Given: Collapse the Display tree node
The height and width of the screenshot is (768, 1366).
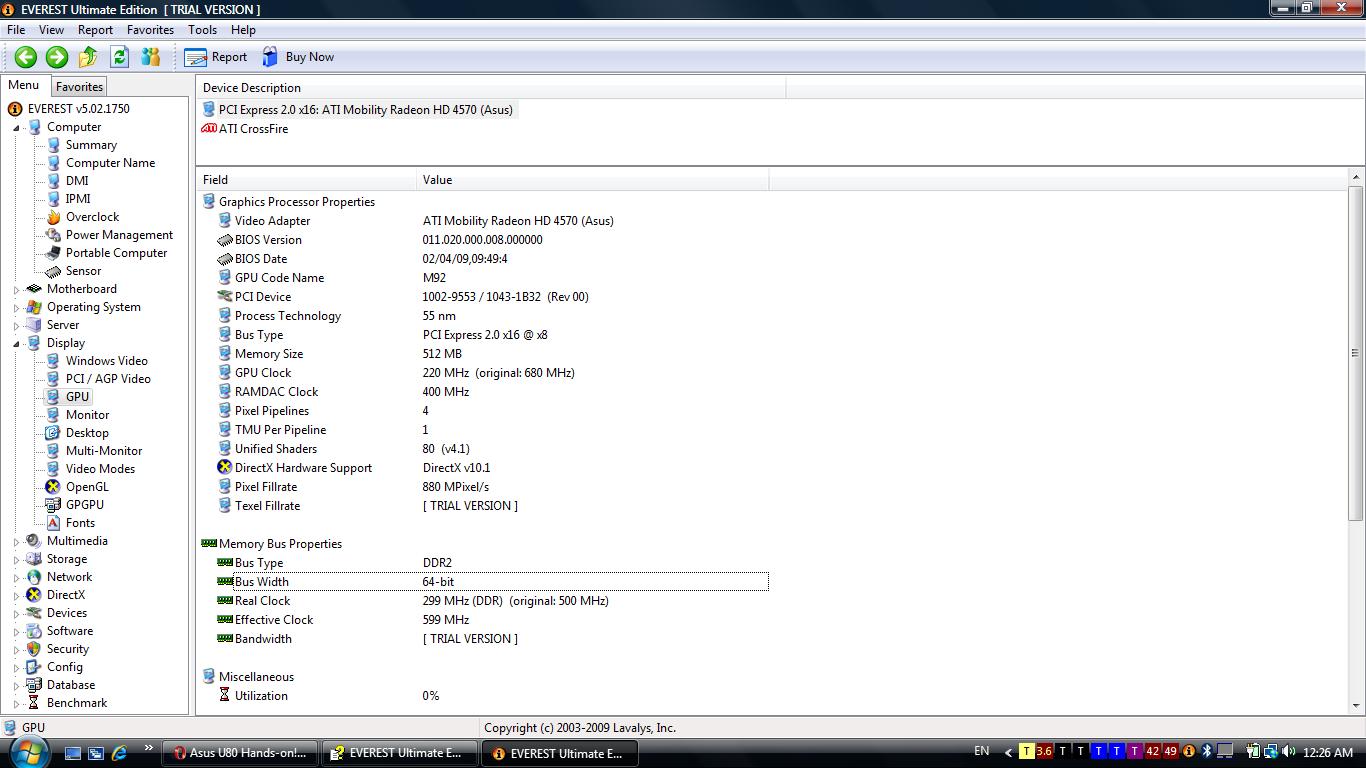Looking at the screenshot, I should (16, 343).
